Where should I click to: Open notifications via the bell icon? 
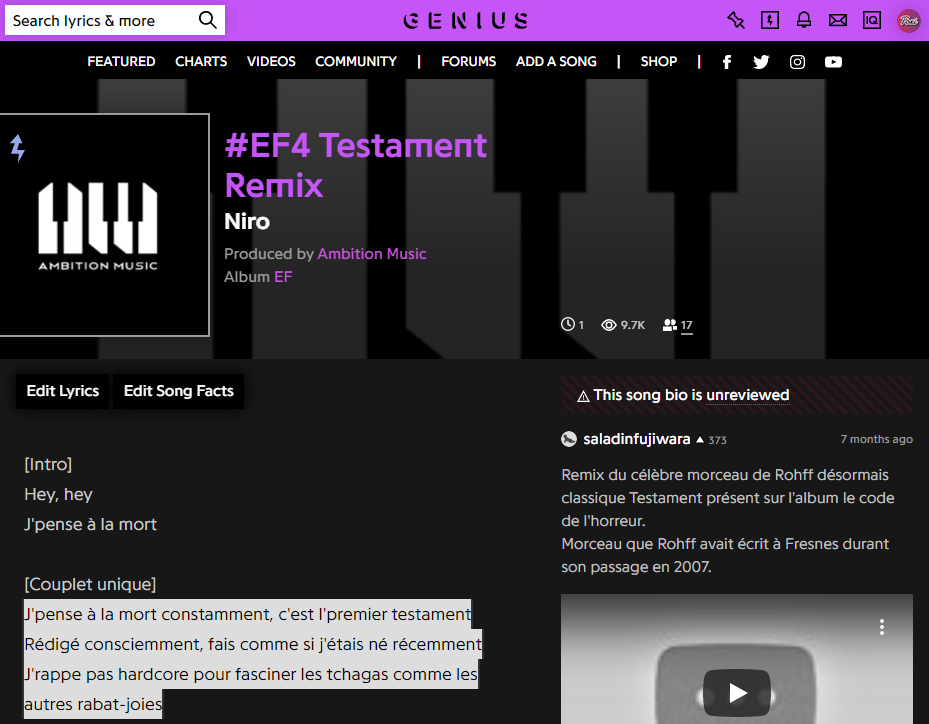[x=803, y=19]
